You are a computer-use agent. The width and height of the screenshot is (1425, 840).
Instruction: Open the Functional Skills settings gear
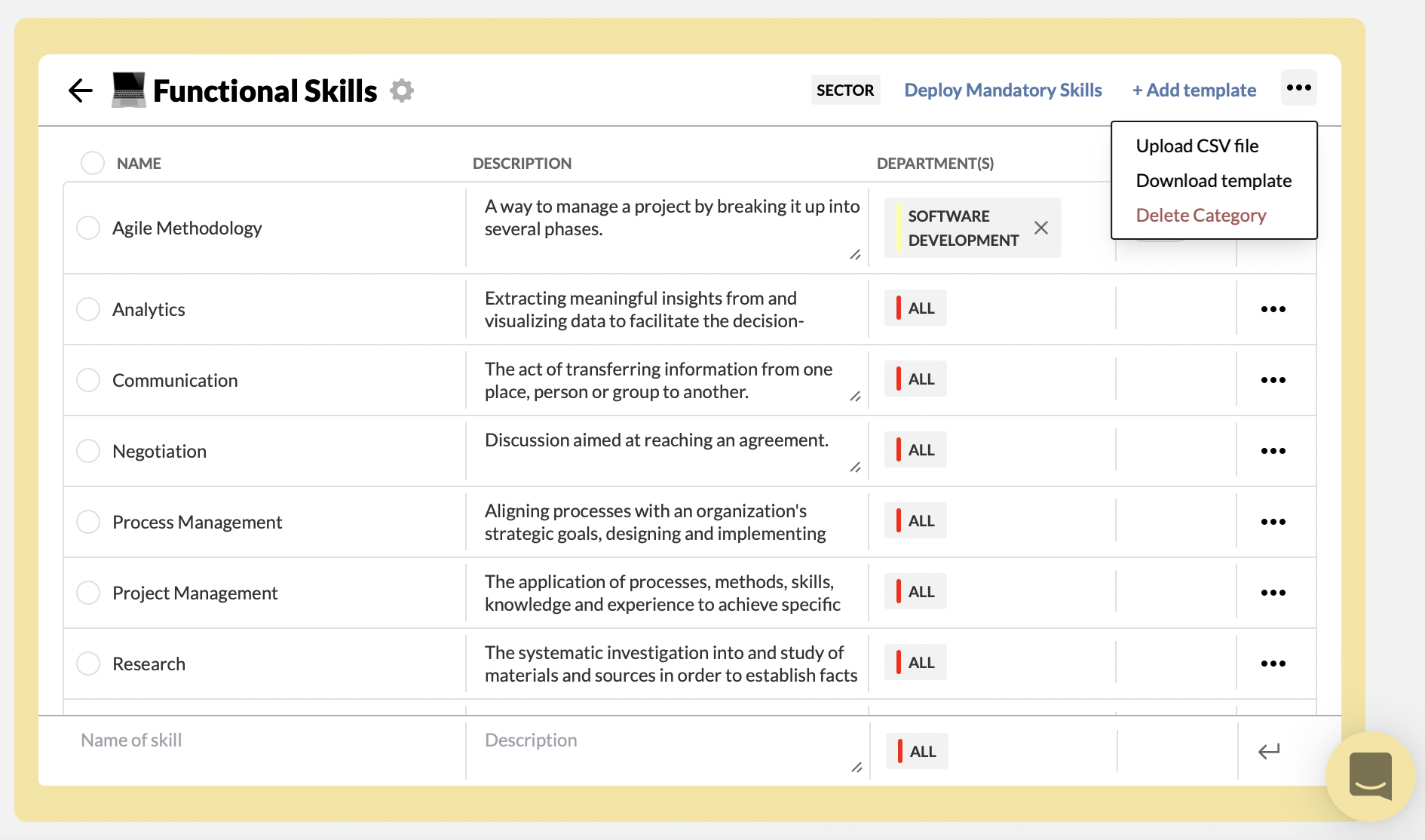pyautogui.click(x=403, y=90)
